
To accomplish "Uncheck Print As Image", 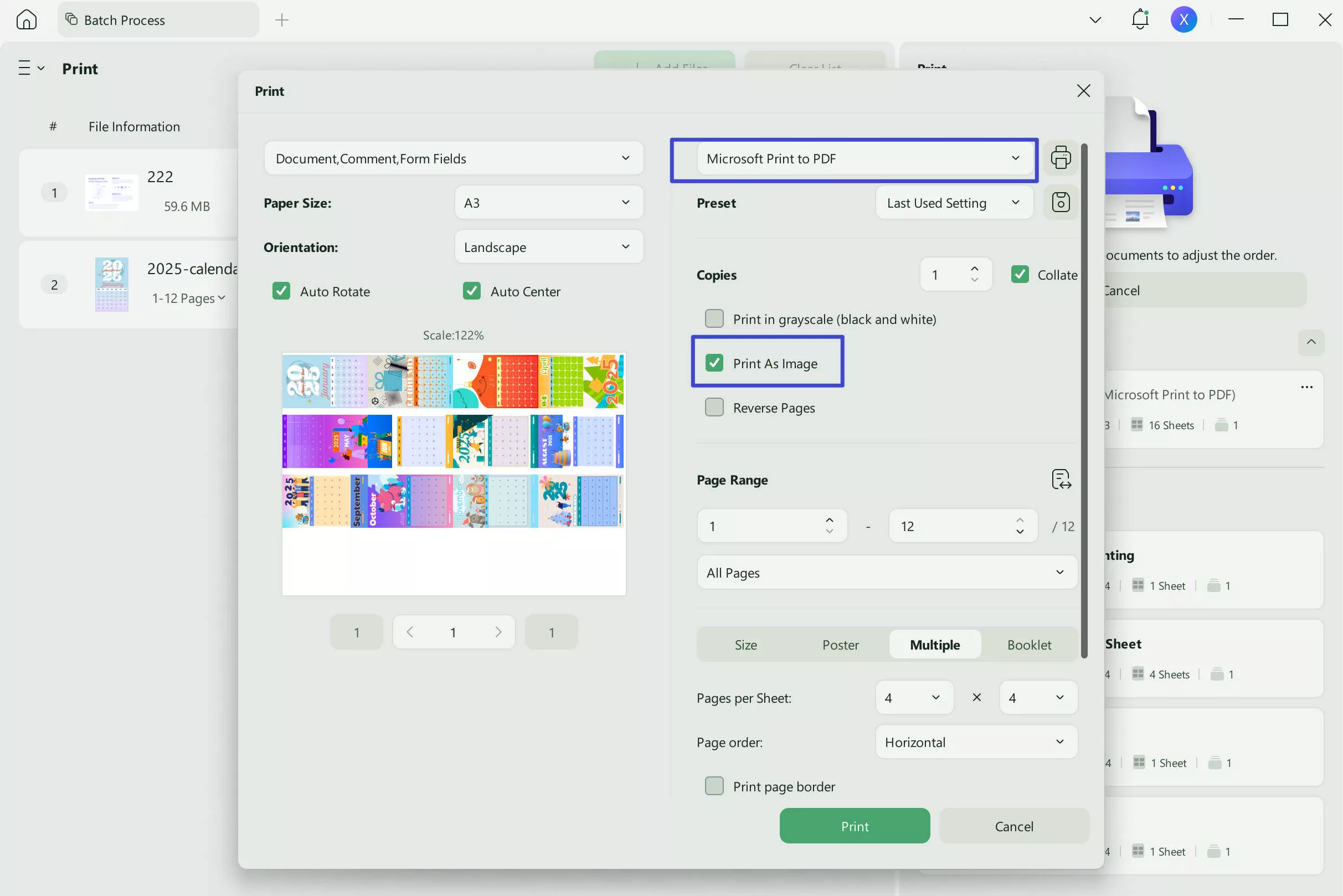I will click(714, 363).
